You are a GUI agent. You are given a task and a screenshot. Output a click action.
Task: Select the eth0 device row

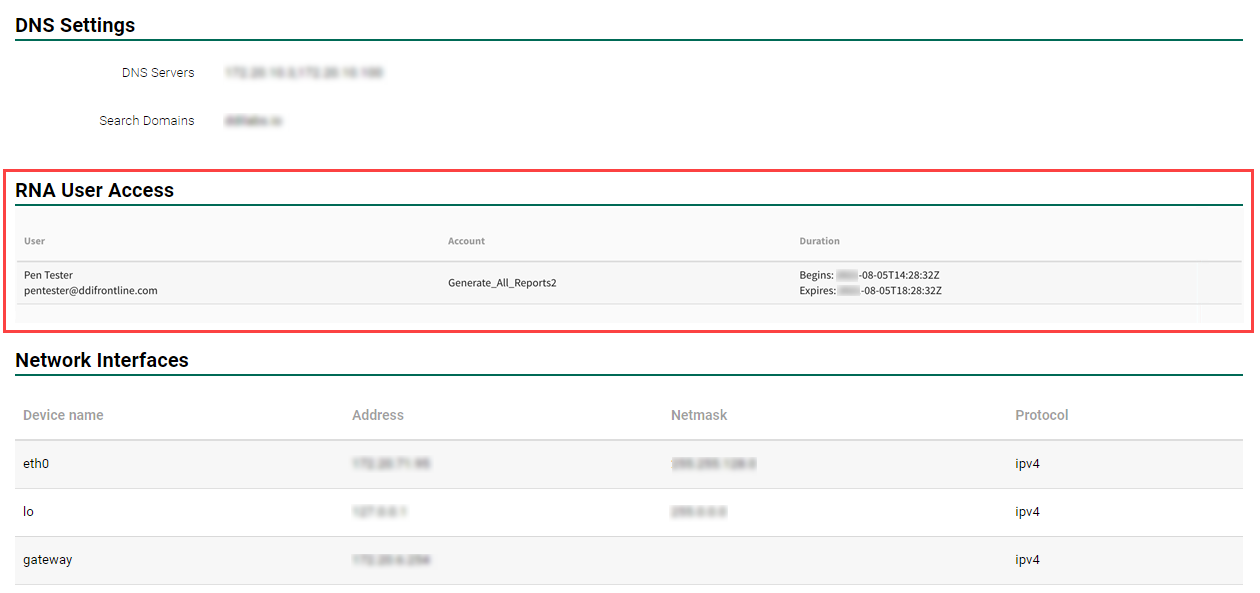(x=36, y=464)
